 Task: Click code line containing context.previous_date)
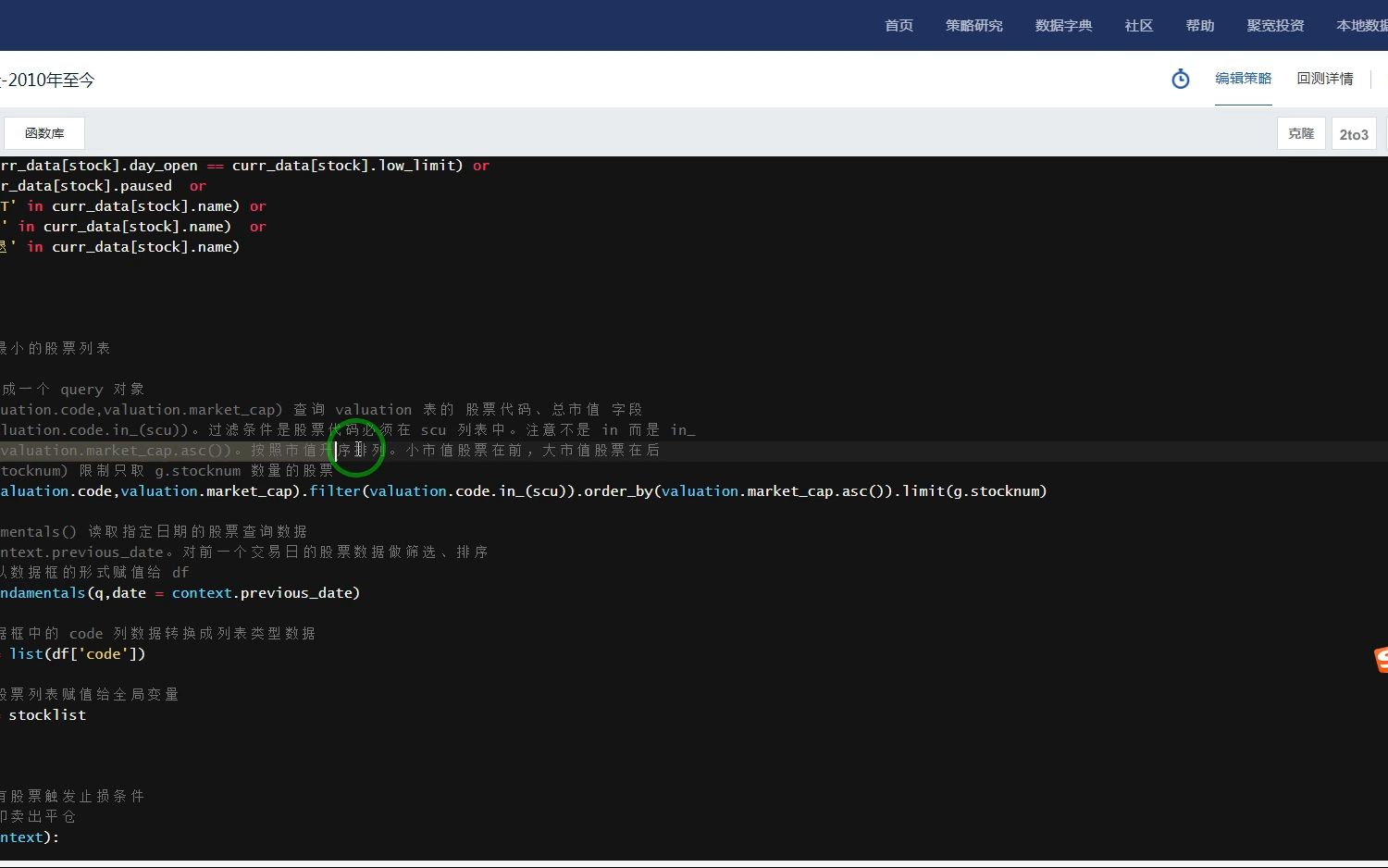tap(180, 593)
